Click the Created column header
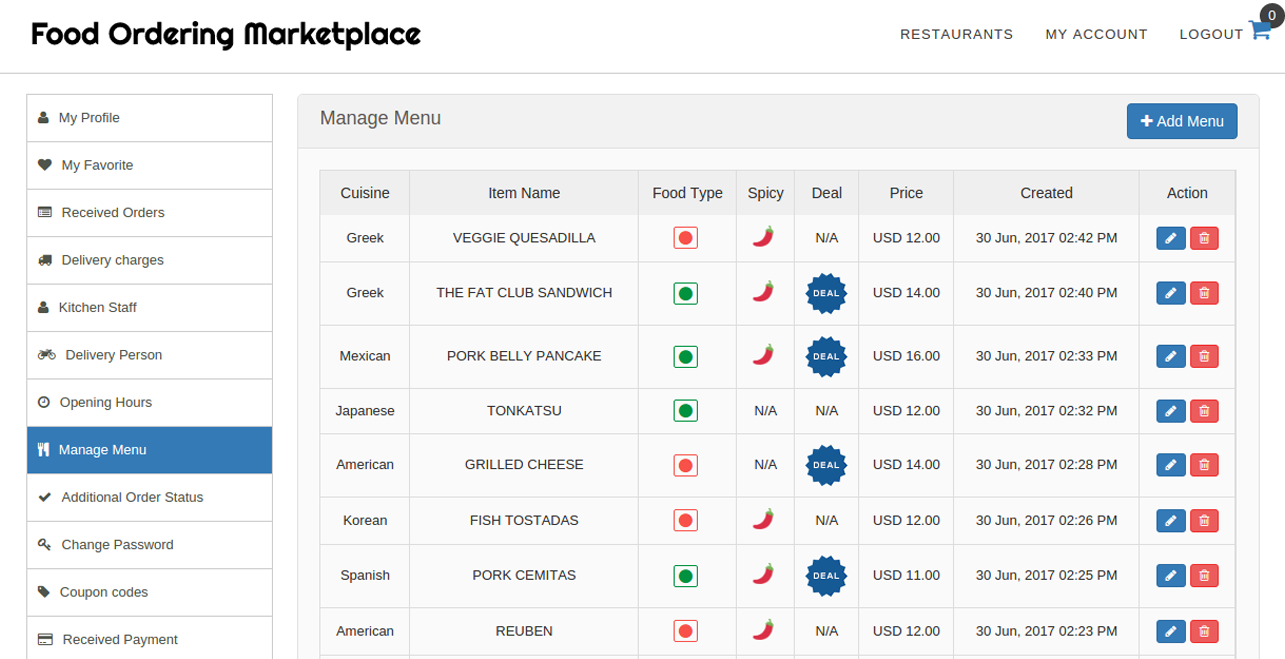This screenshot has width=1285, height=659. click(x=1046, y=193)
